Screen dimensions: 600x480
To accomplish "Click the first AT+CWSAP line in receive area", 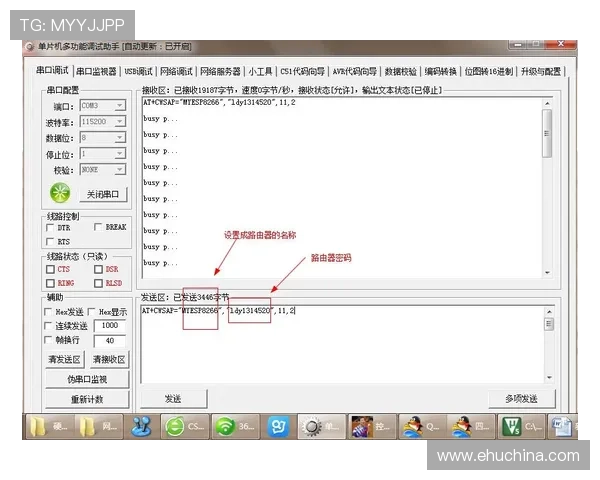I will click(x=219, y=103).
